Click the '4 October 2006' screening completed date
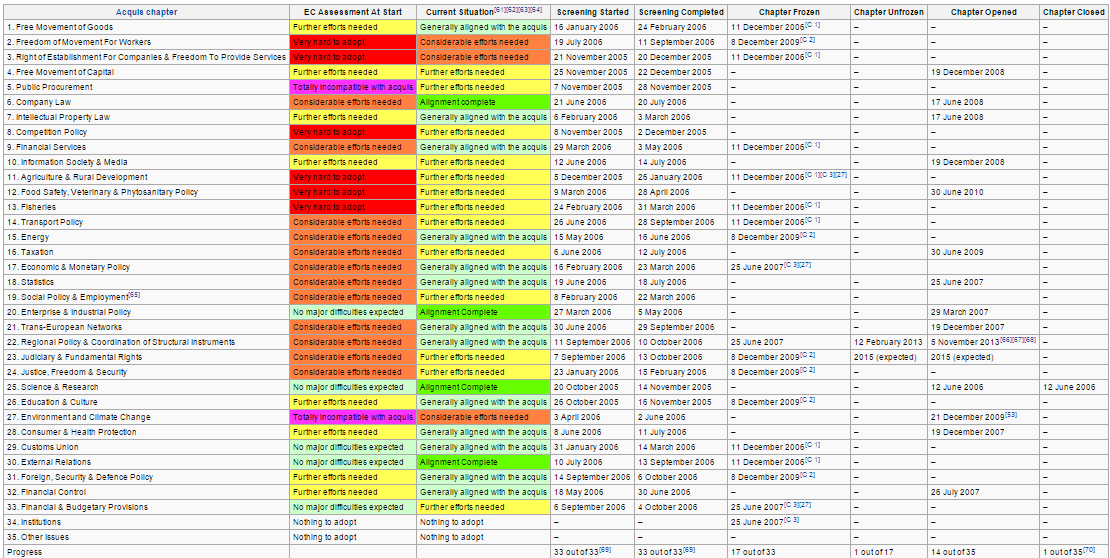 (x=681, y=507)
